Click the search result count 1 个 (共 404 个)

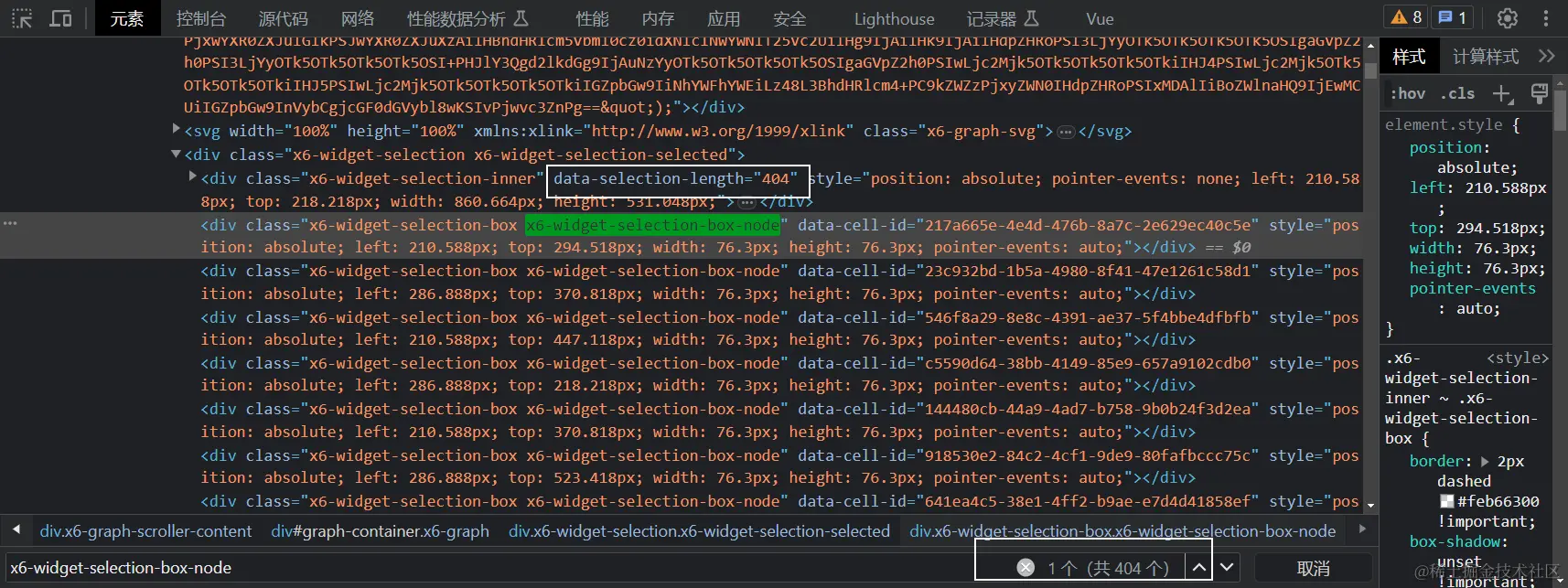click(x=1108, y=568)
